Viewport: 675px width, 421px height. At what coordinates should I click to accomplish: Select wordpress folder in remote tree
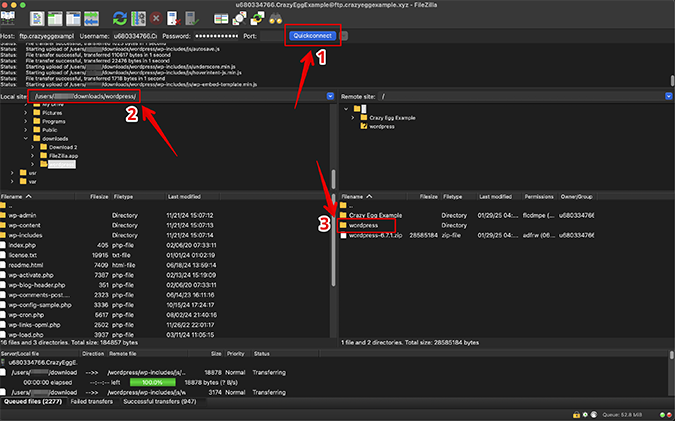coord(382,126)
